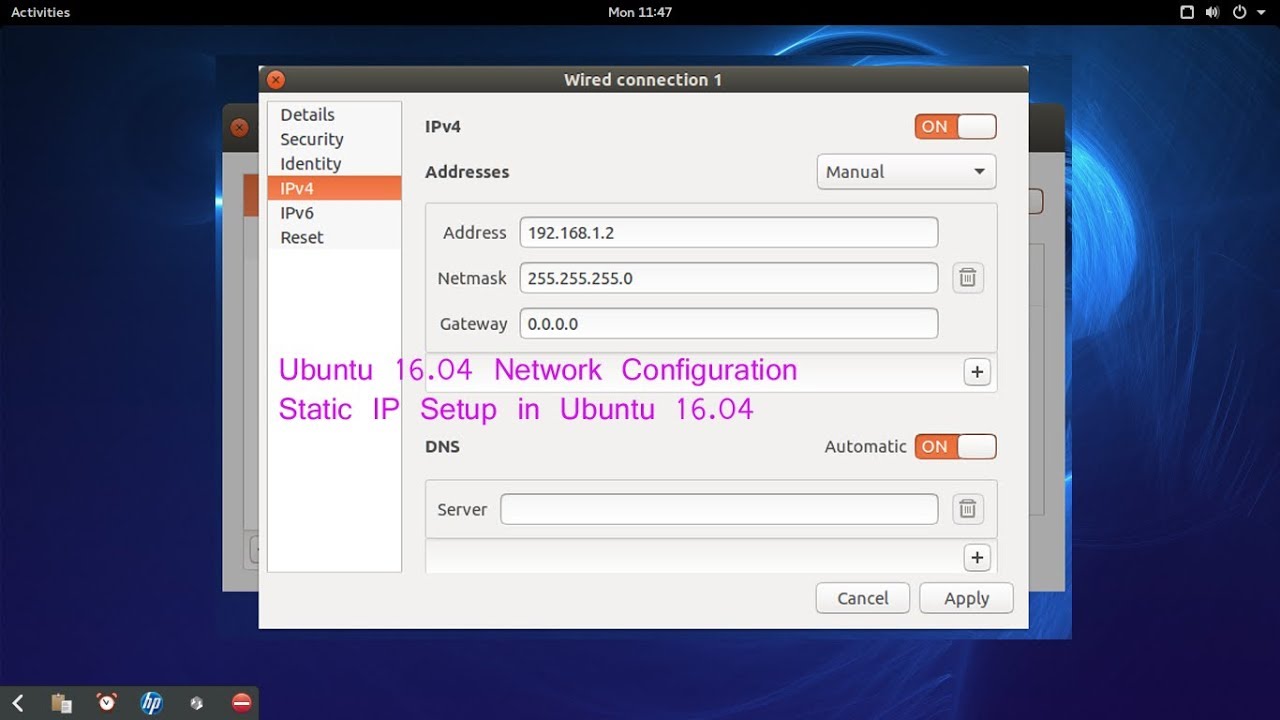Open the alarm clock tray icon
The image size is (1280, 720).
point(107,703)
